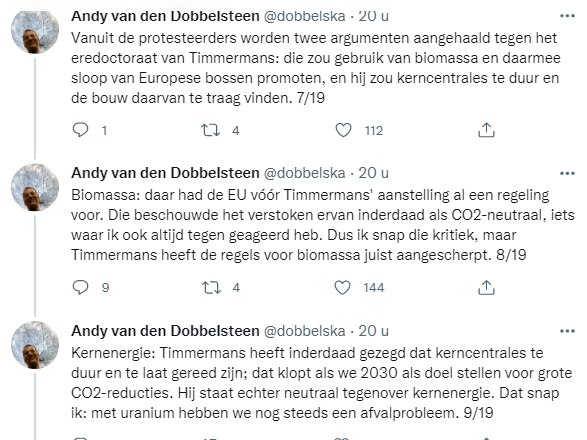Retweet the Biomassa 8/19 tweet
The height and width of the screenshot is (440, 587).
(x=211, y=287)
